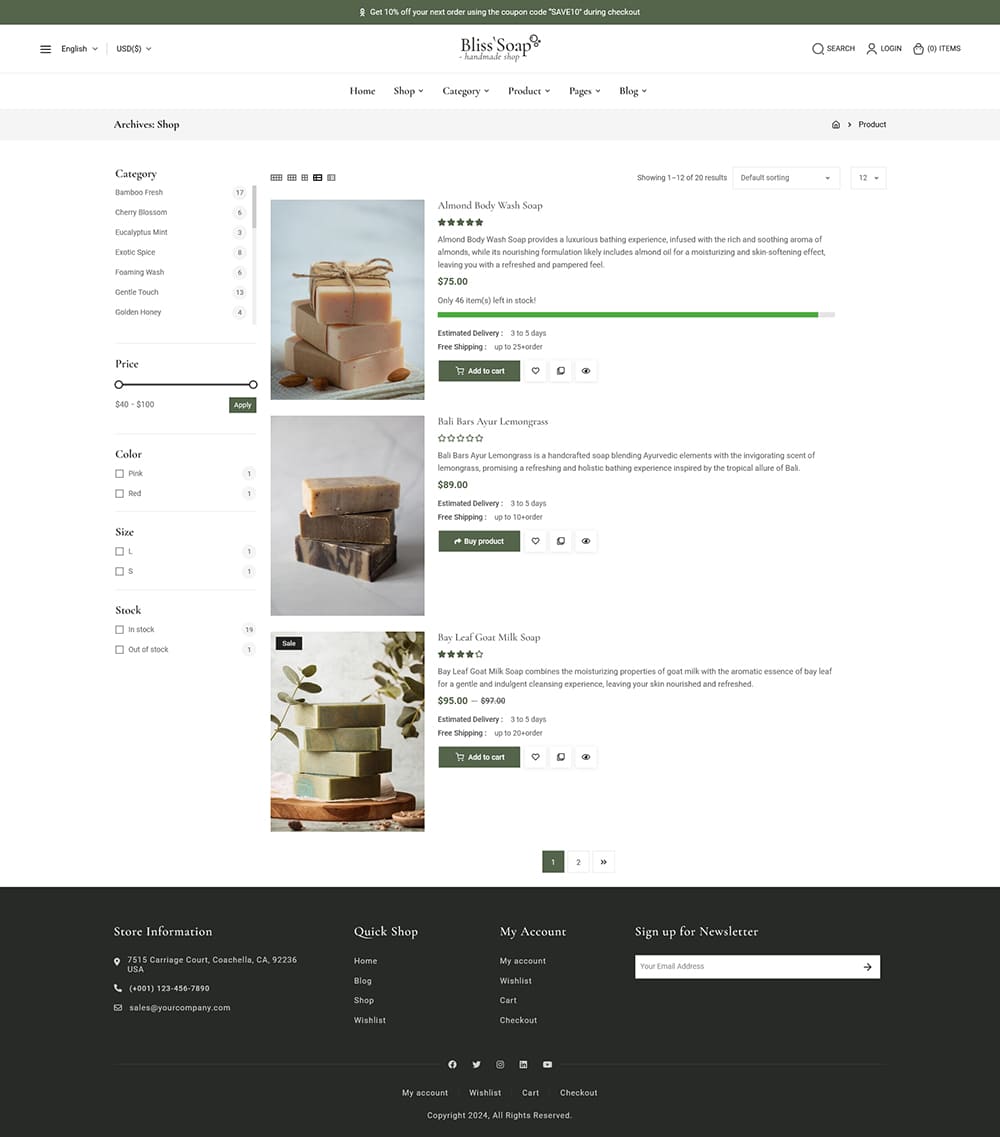Change results per page from 12
The width and height of the screenshot is (1000, 1137).
click(x=868, y=178)
